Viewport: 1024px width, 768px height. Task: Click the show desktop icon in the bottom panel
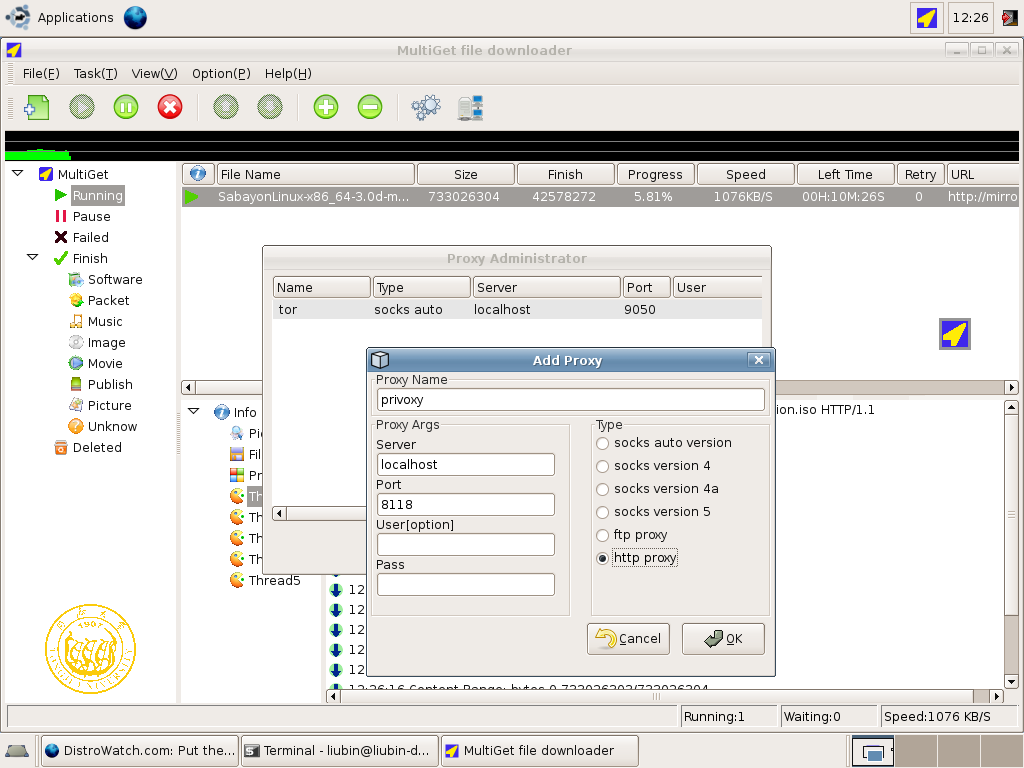coord(16,751)
